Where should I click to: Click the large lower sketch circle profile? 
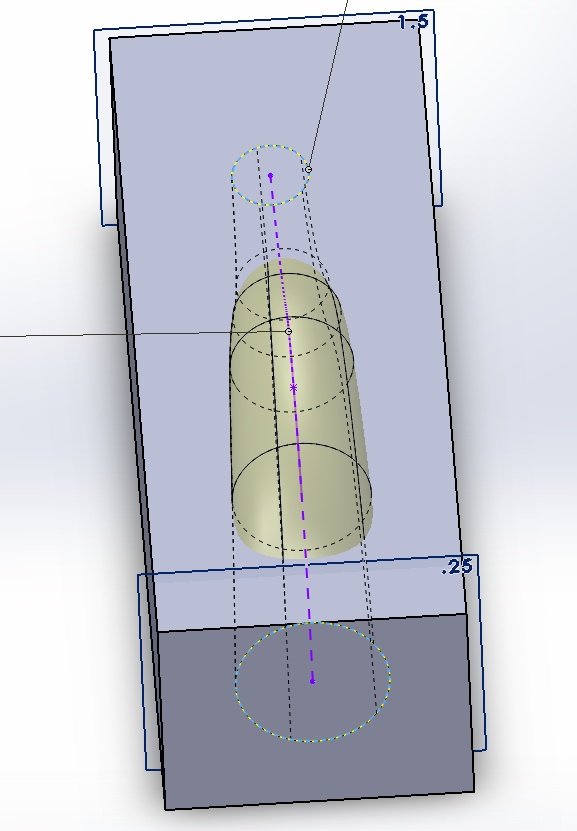[313, 682]
